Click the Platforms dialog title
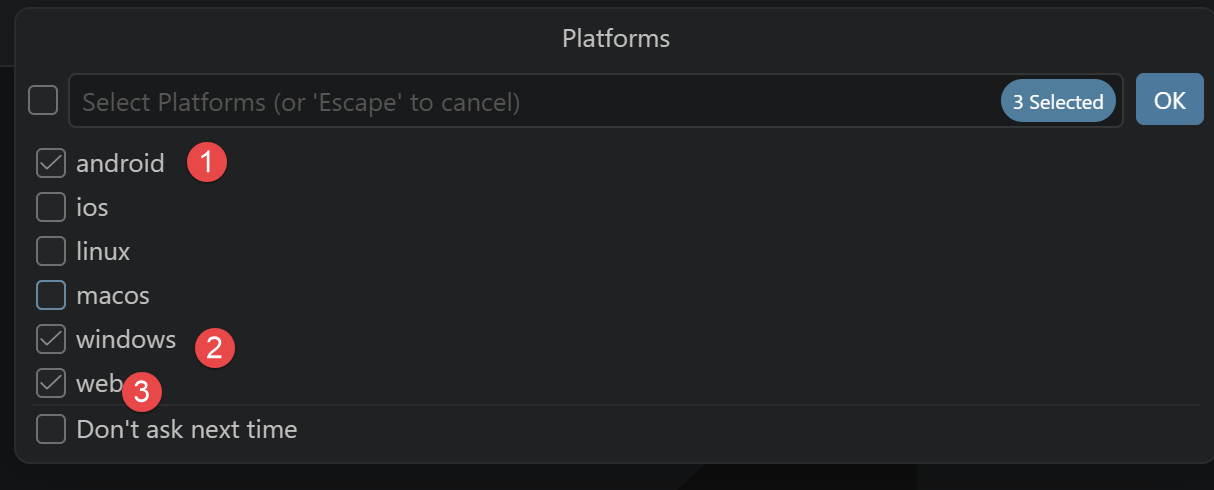The height and width of the screenshot is (490, 1214). (x=616, y=39)
